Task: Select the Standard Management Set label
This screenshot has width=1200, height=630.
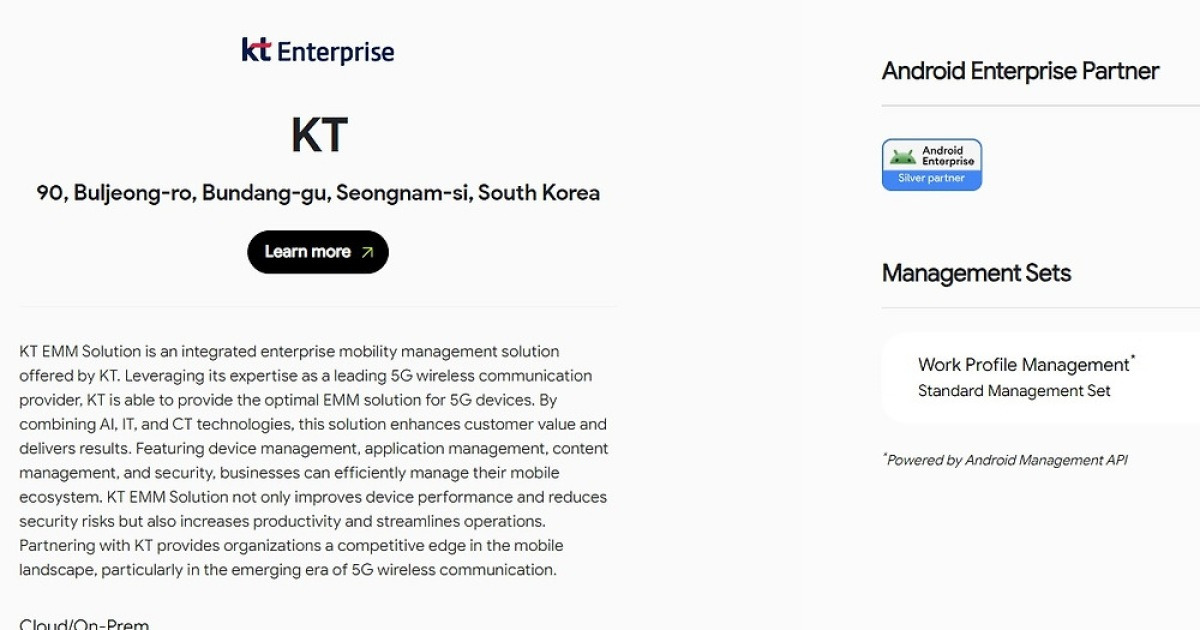Action: [1014, 391]
